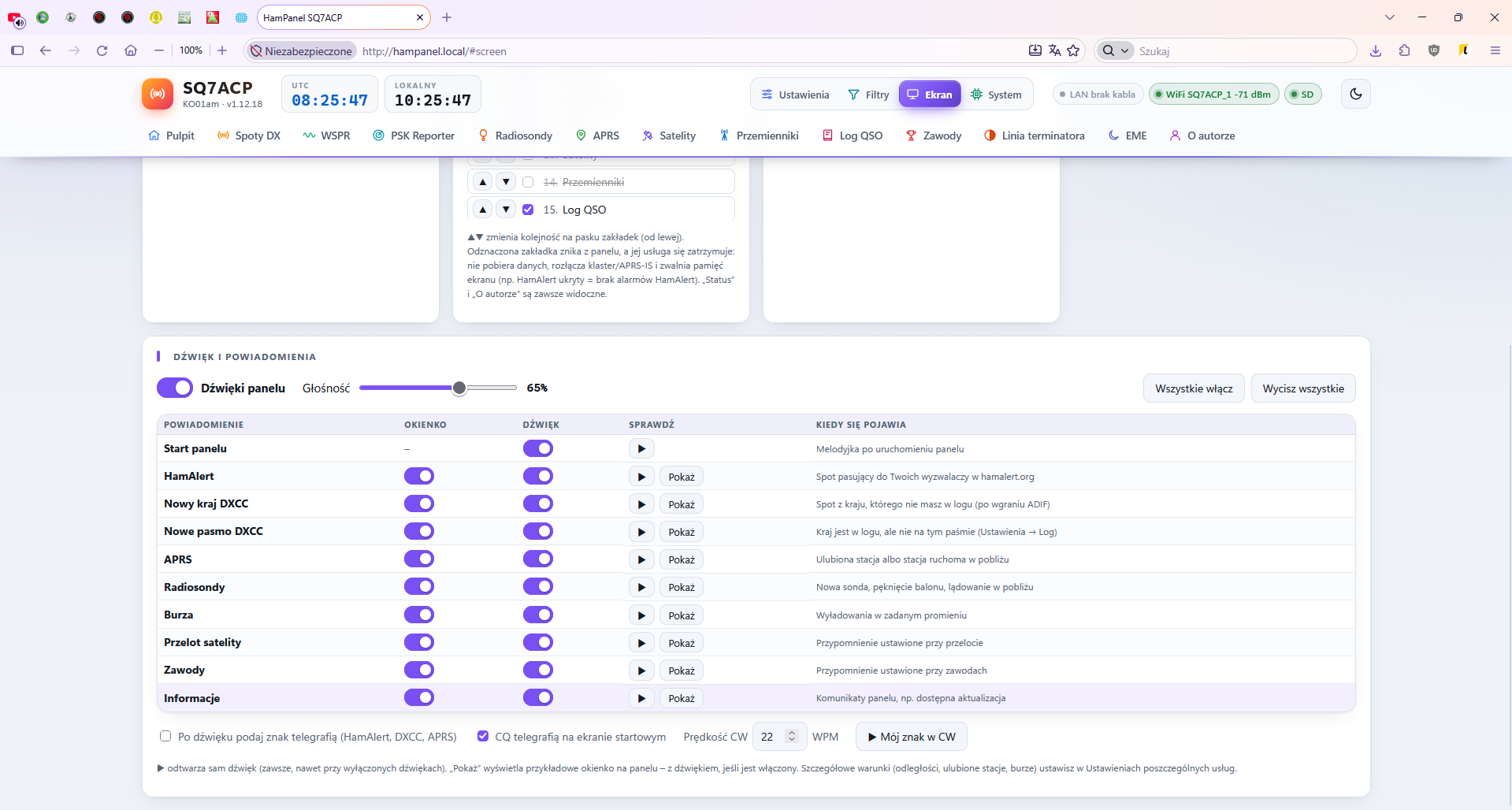Play the Burza sound preview
Viewport: 1512px width, 810px height.
(641, 615)
